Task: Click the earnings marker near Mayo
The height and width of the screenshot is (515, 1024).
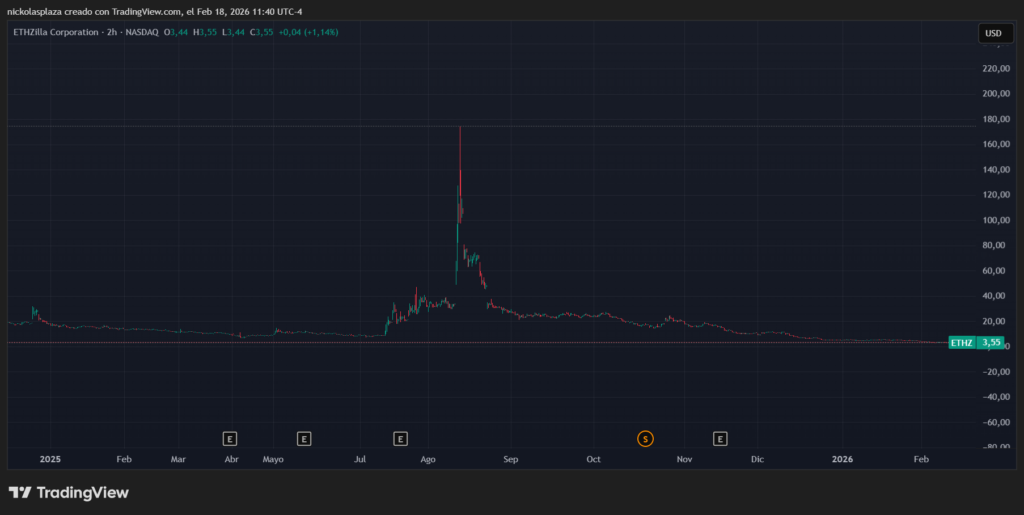Action: tap(304, 438)
